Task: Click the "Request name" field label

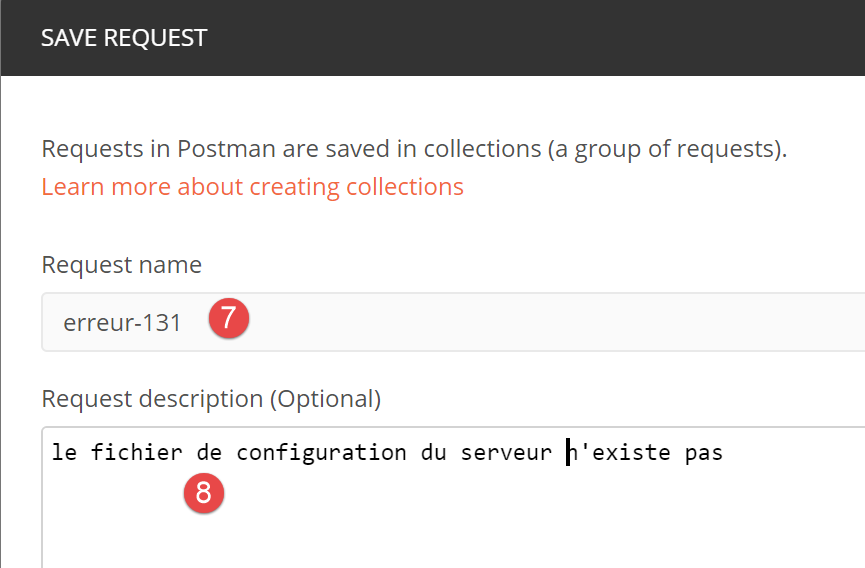Action: click(121, 265)
